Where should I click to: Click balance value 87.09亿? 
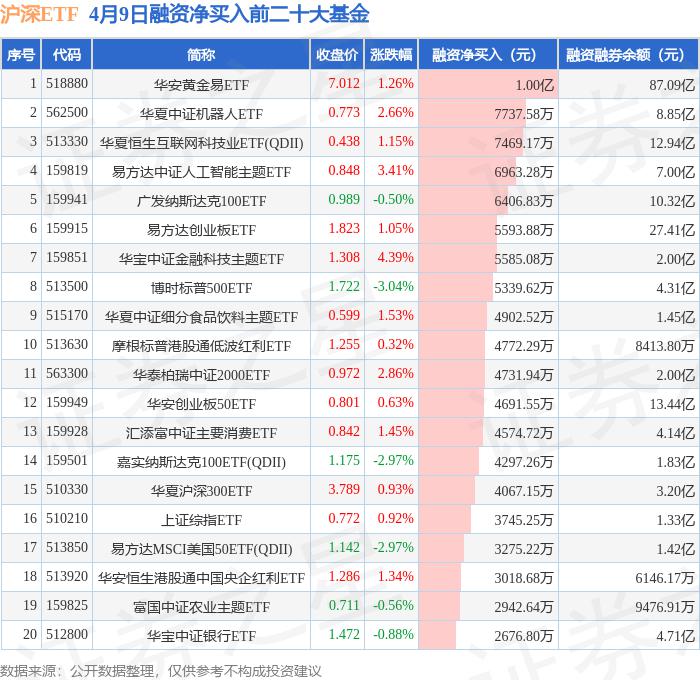pos(672,84)
